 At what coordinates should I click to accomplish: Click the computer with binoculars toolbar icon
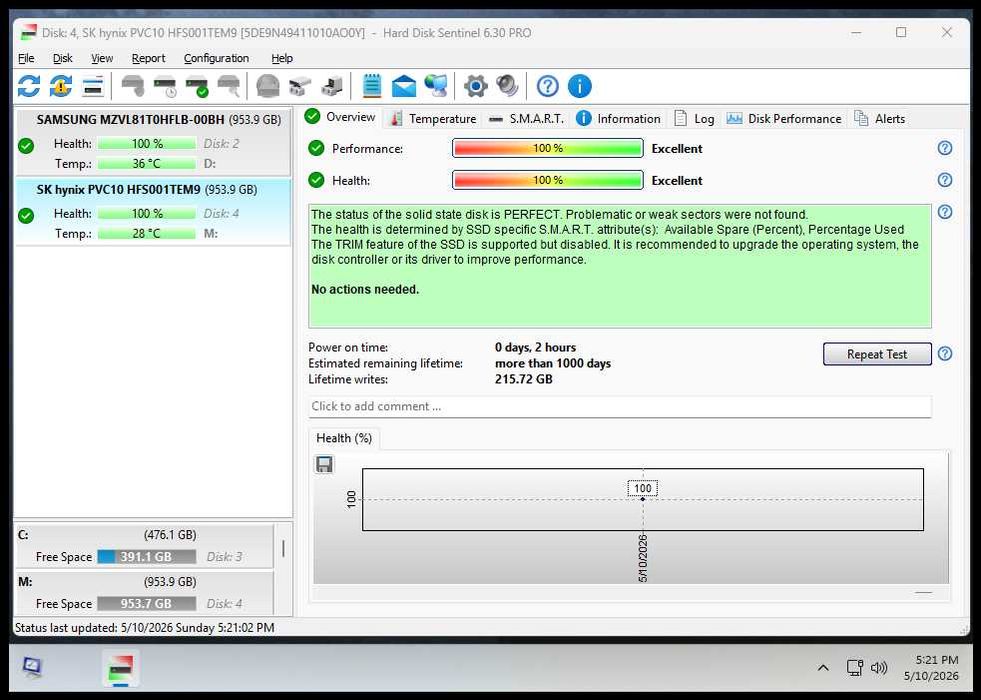point(332,86)
